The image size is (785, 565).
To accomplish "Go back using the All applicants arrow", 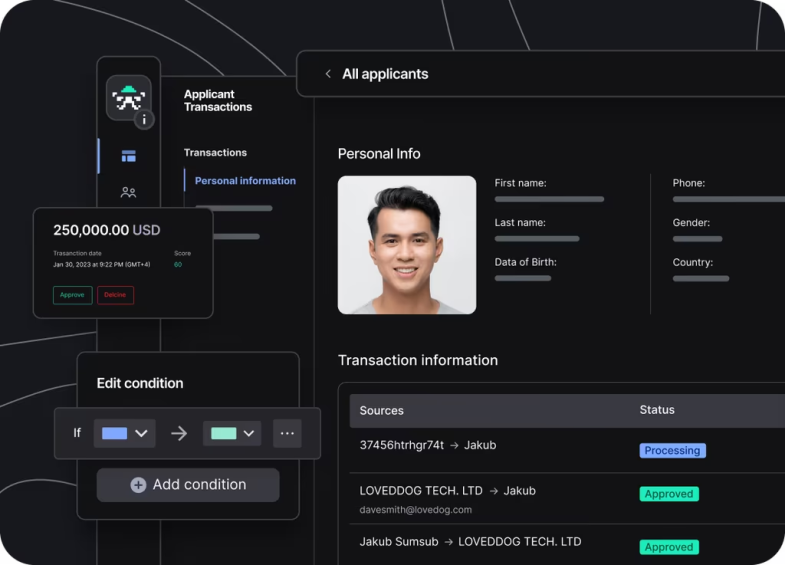I will tap(328, 74).
